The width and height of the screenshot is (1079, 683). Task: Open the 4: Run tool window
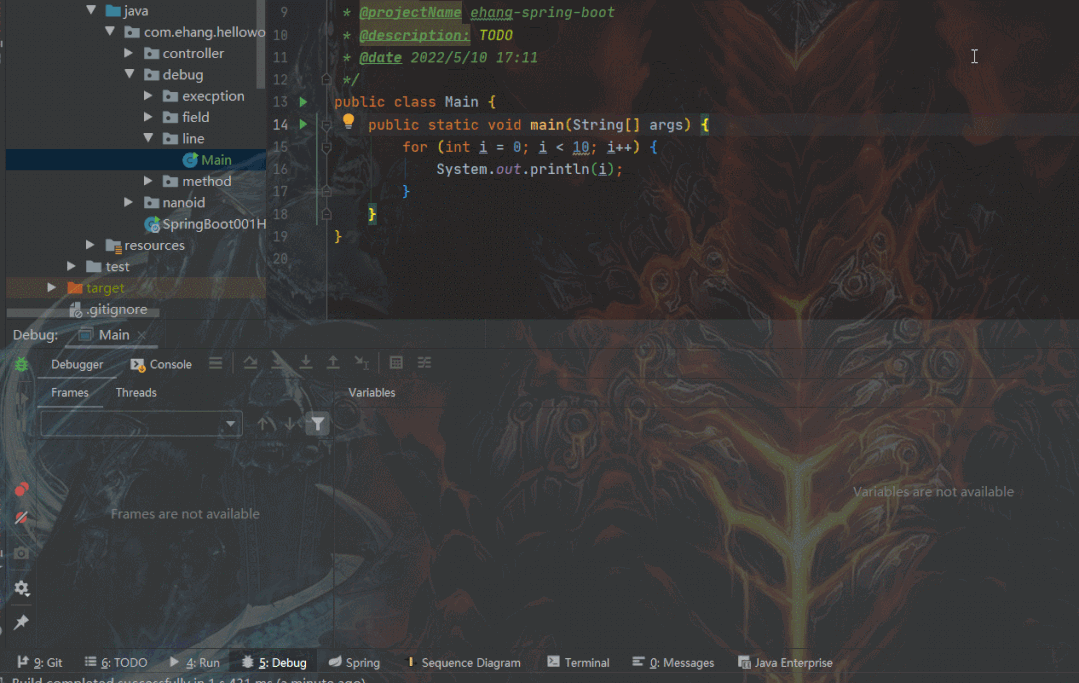pos(195,662)
